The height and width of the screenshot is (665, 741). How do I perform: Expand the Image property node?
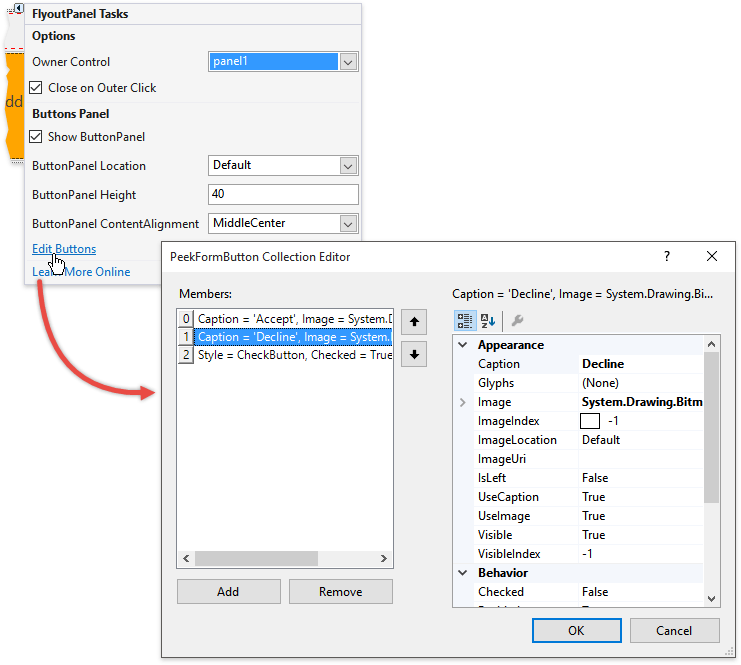[463, 402]
